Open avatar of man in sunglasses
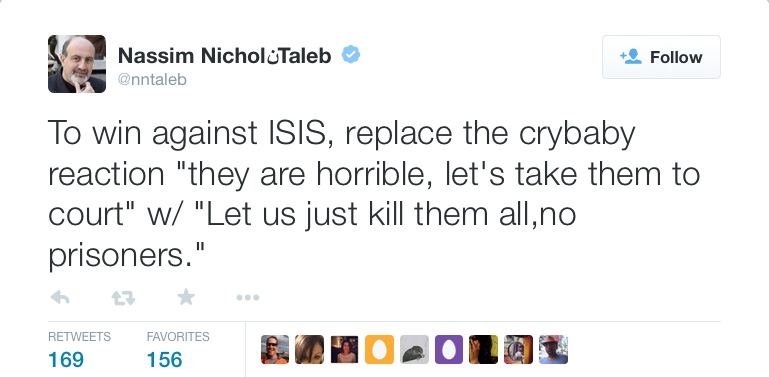This screenshot has width=769, height=377. pos(275,350)
